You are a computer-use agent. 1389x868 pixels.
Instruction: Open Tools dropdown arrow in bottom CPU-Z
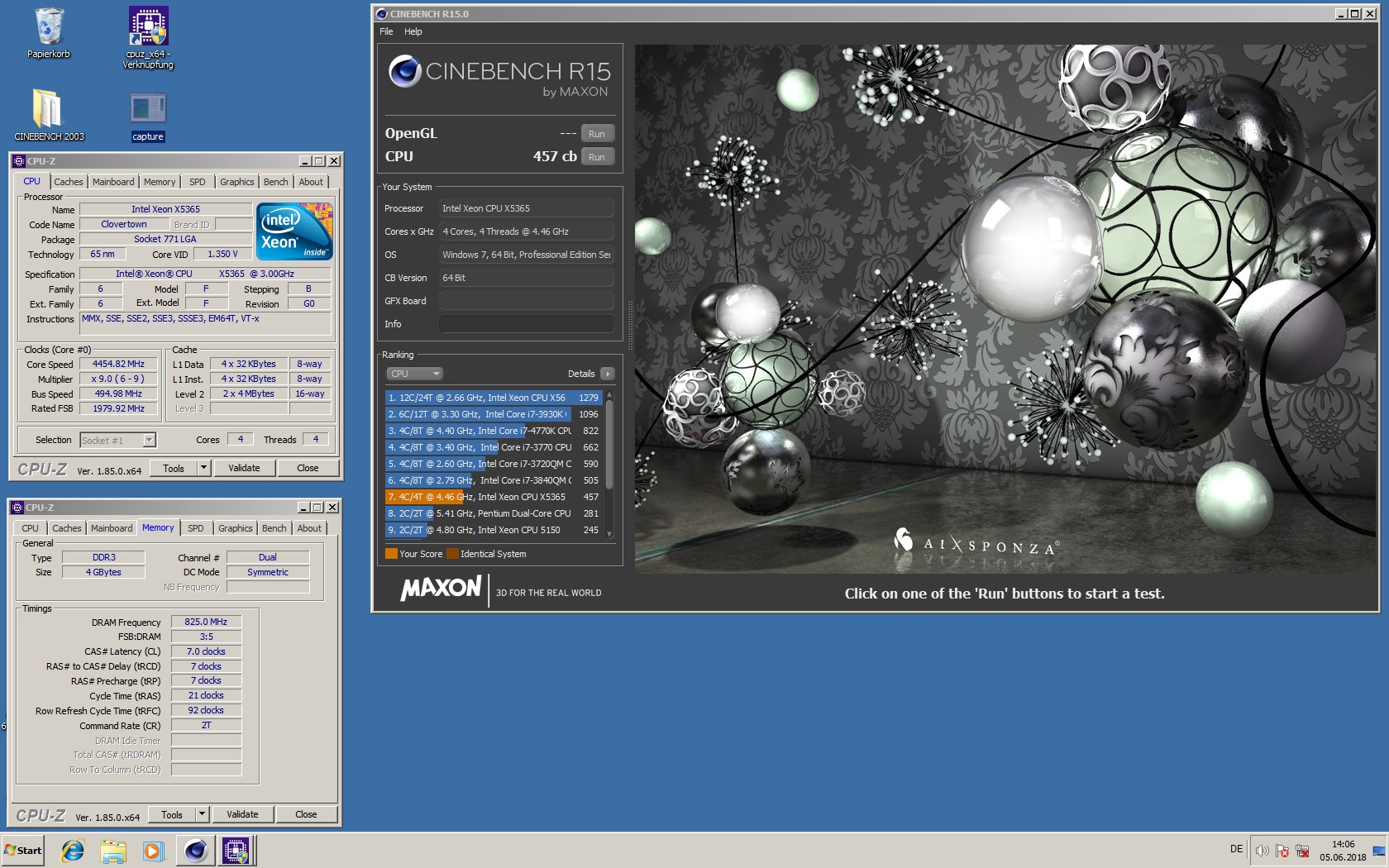(202, 814)
